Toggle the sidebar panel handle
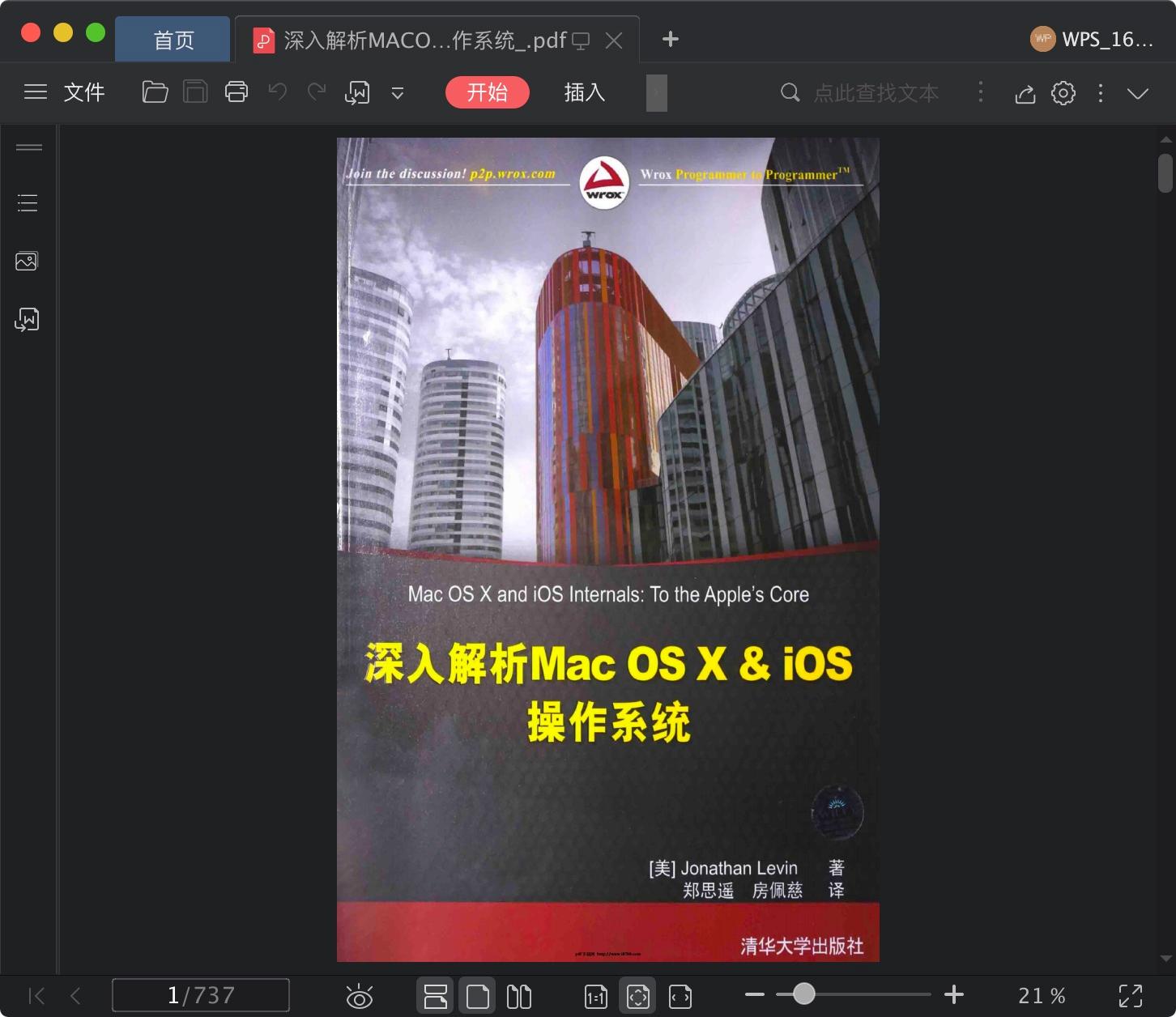The width and height of the screenshot is (1176, 1017). pos(29,147)
